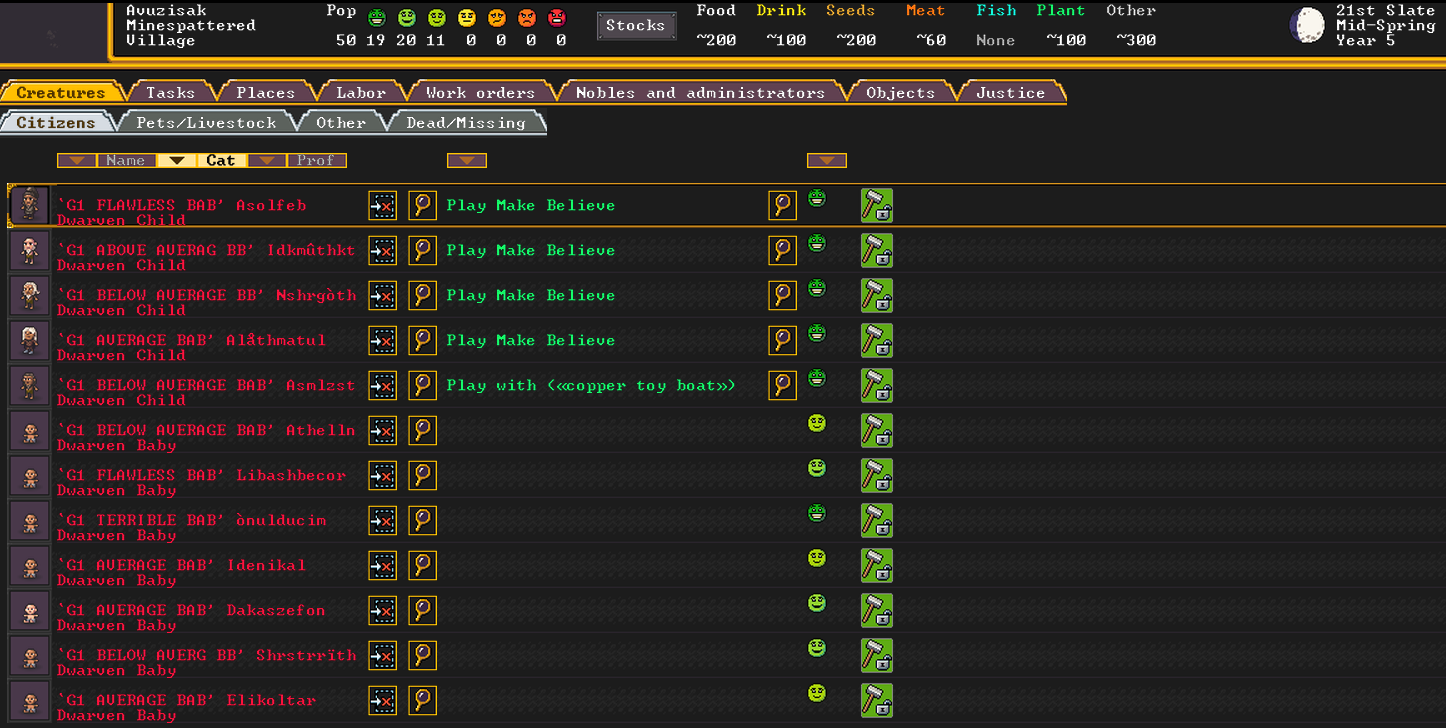Image resolution: width=1446 pixels, height=728 pixels.
Task: Sort the list by Prof column
Action: click(316, 160)
